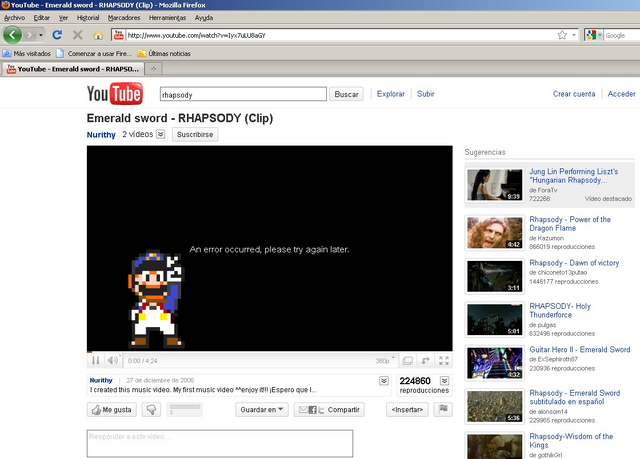Click the Buscar search button

tap(346, 94)
